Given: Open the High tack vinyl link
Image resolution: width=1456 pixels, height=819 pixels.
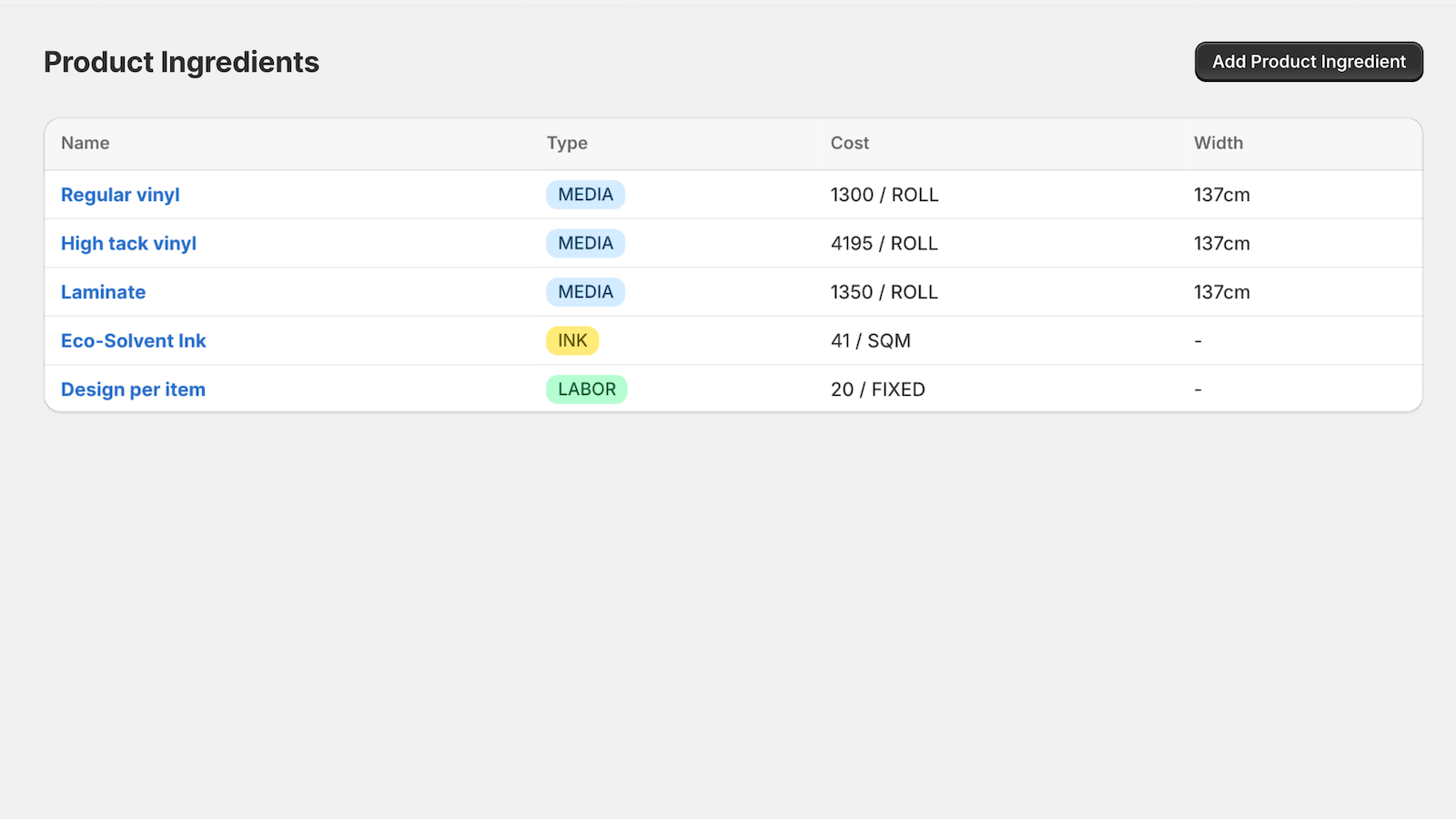Looking at the screenshot, I should point(128,243).
